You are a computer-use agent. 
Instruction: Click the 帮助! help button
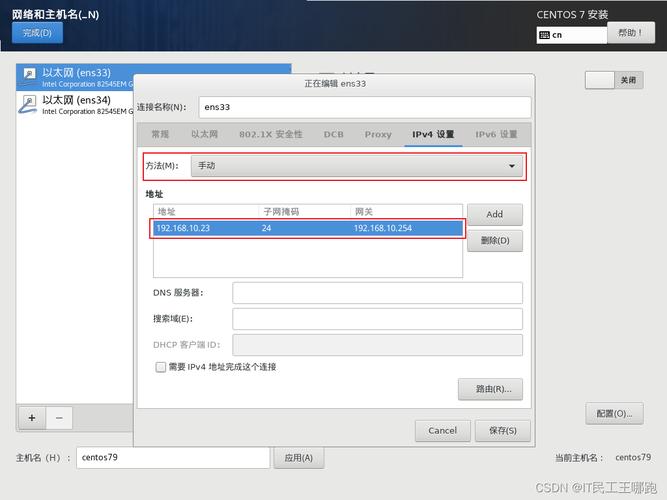(x=631, y=33)
